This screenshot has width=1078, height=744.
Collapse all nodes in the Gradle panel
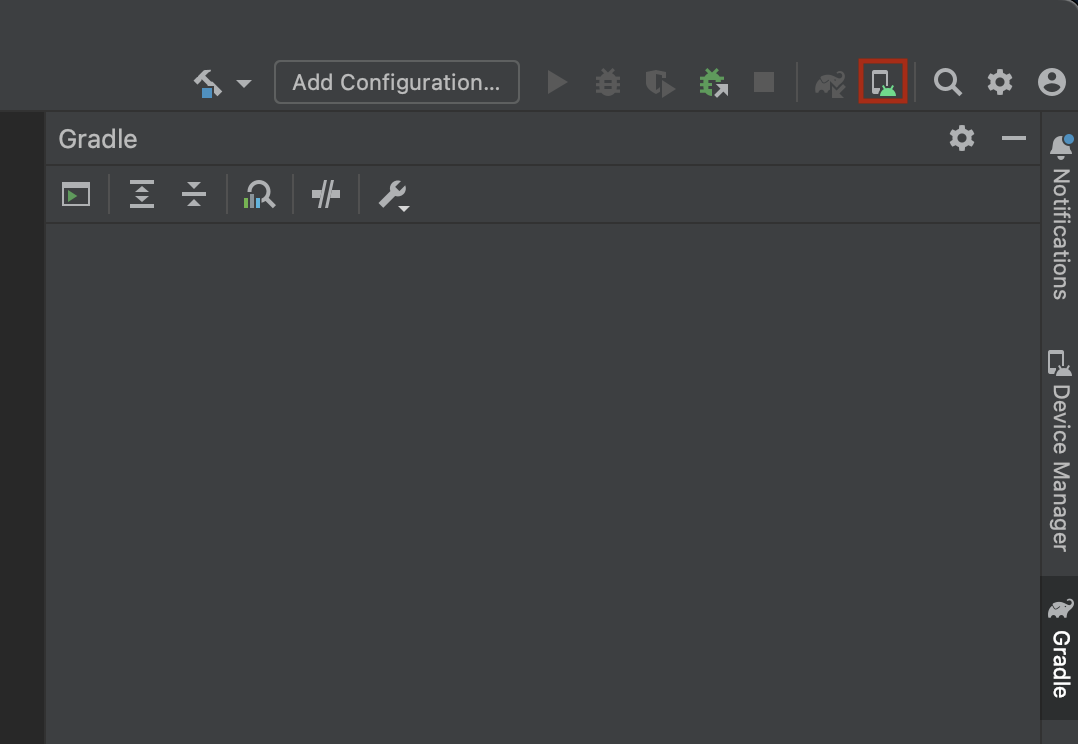coord(195,194)
